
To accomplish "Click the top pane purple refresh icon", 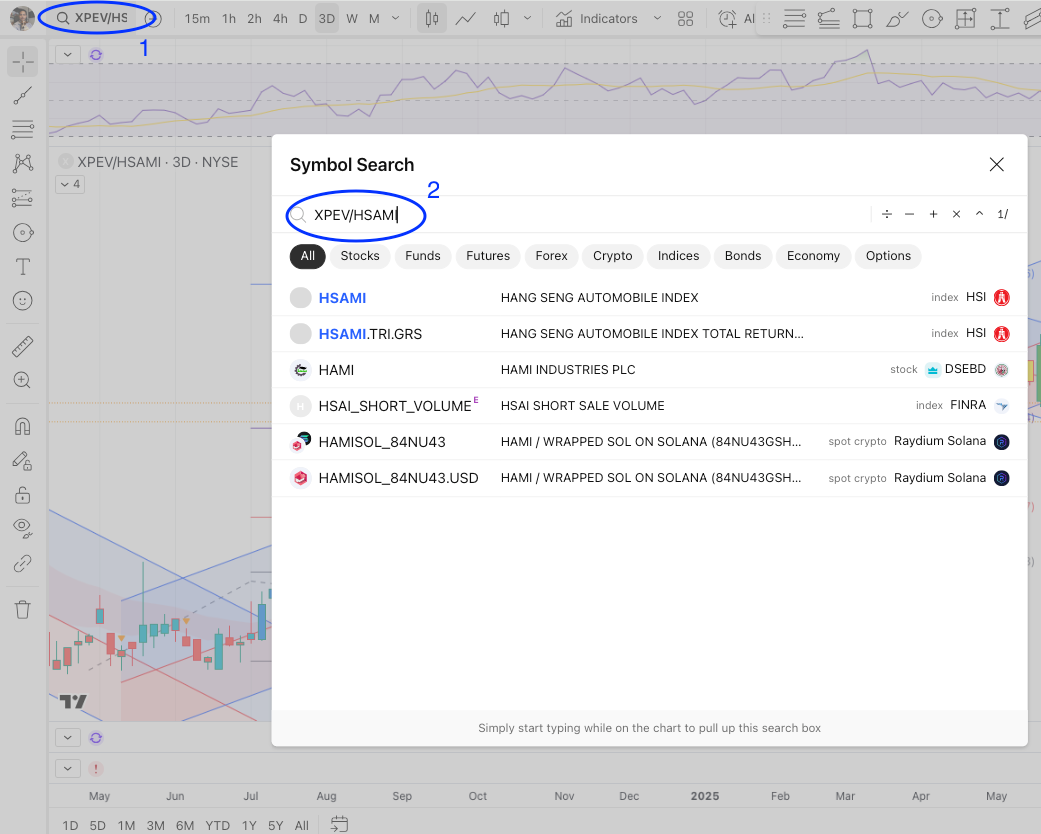I will click(96, 54).
